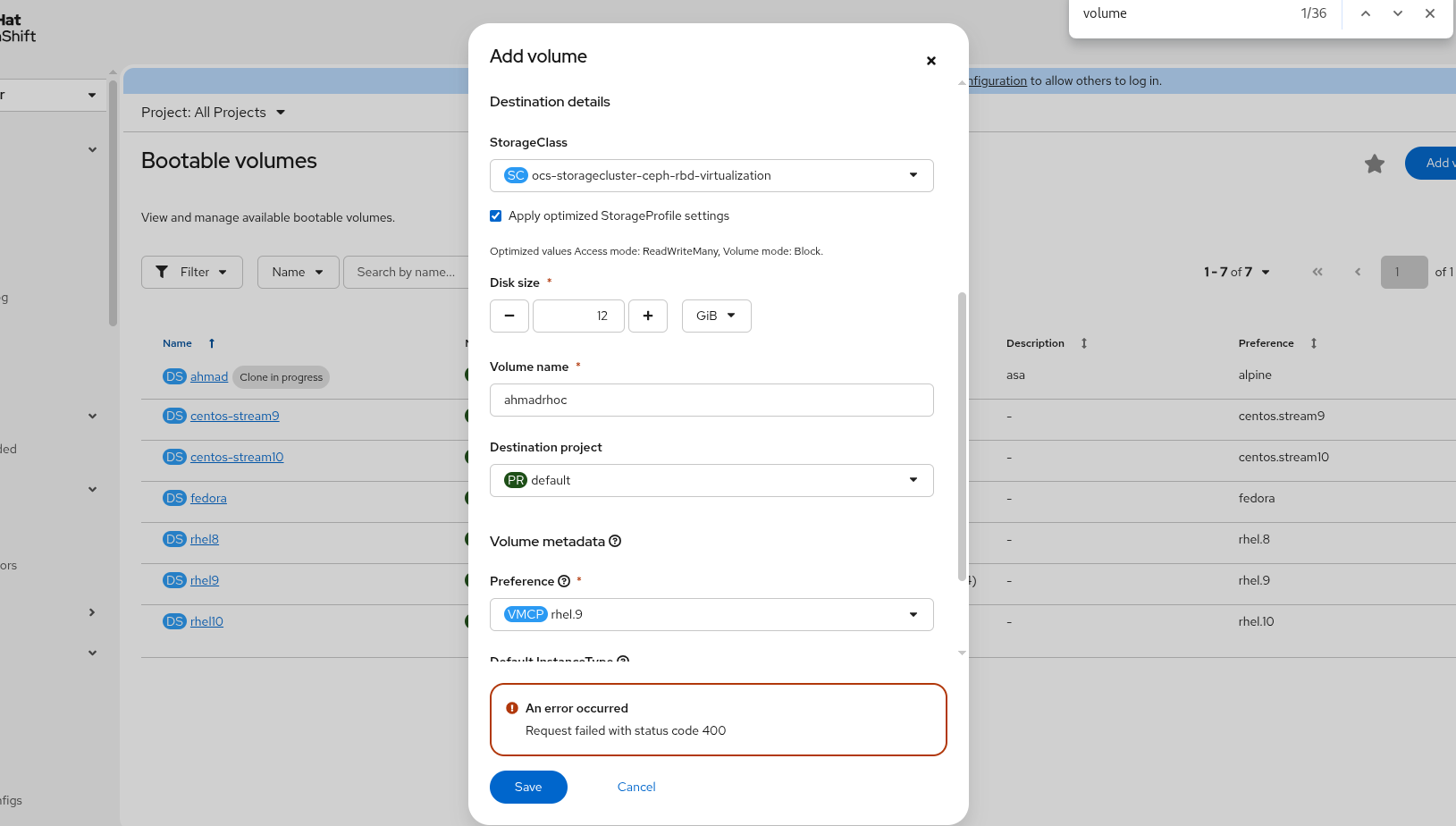1456x826 pixels.
Task: Go to previous find-in-page result
Action: pos(1366,13)
